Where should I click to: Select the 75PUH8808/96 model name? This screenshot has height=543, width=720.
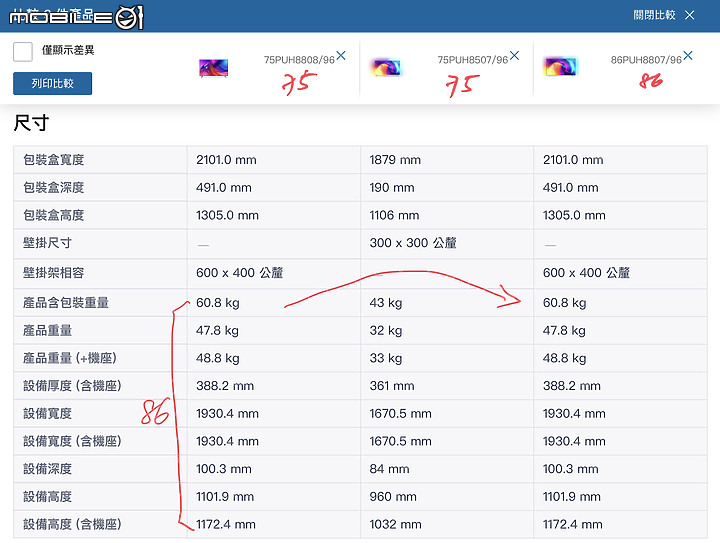point(299,60)
